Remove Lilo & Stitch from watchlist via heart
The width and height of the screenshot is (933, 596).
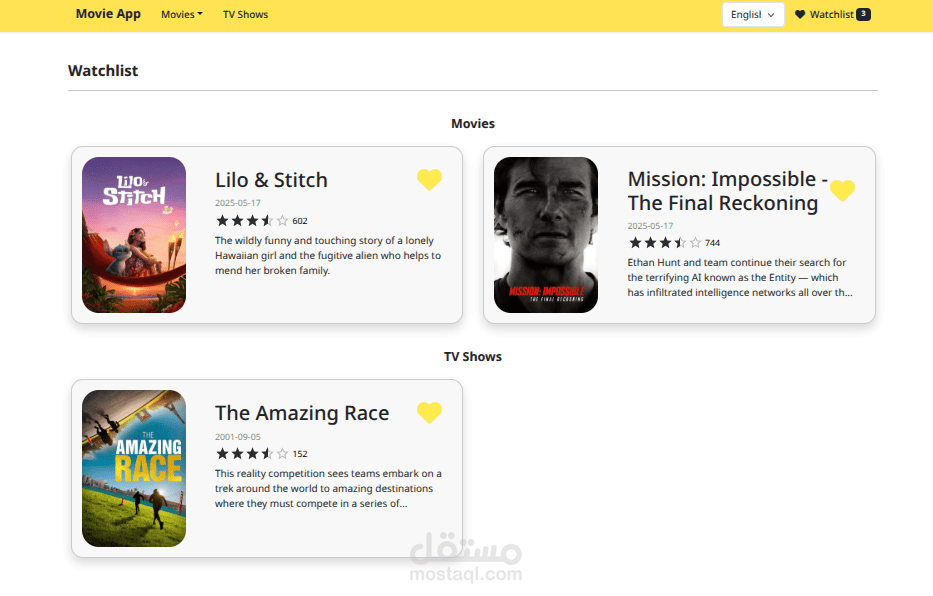pos(429,179)
